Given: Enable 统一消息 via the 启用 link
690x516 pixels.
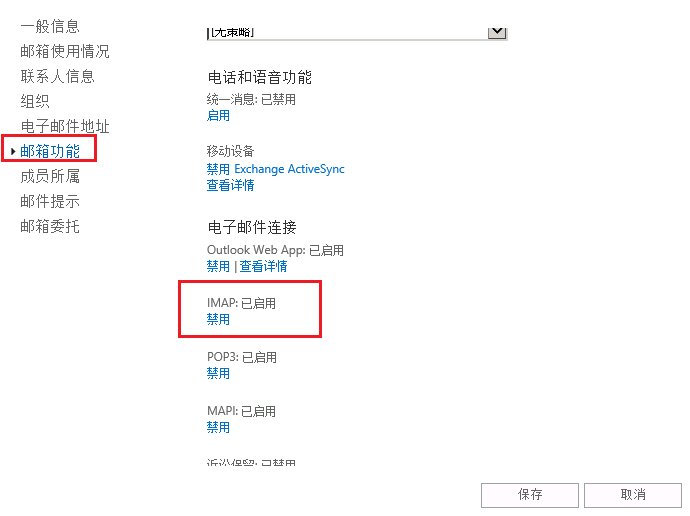Looking at the screenshot, I should click(x=218, y=116).
